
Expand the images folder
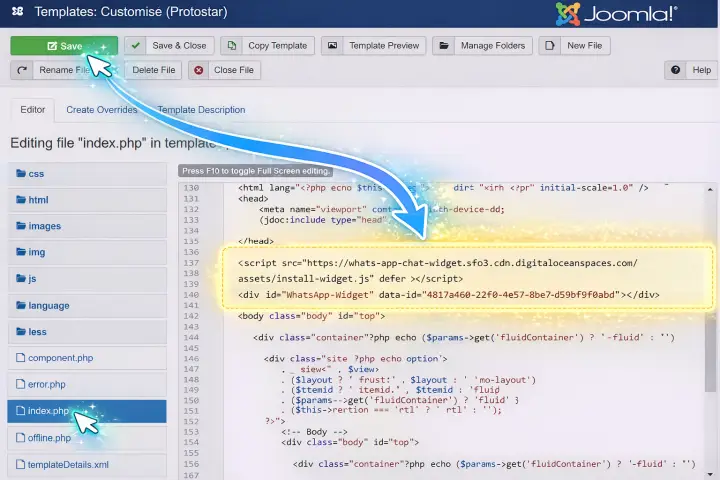tap(44, 226)
